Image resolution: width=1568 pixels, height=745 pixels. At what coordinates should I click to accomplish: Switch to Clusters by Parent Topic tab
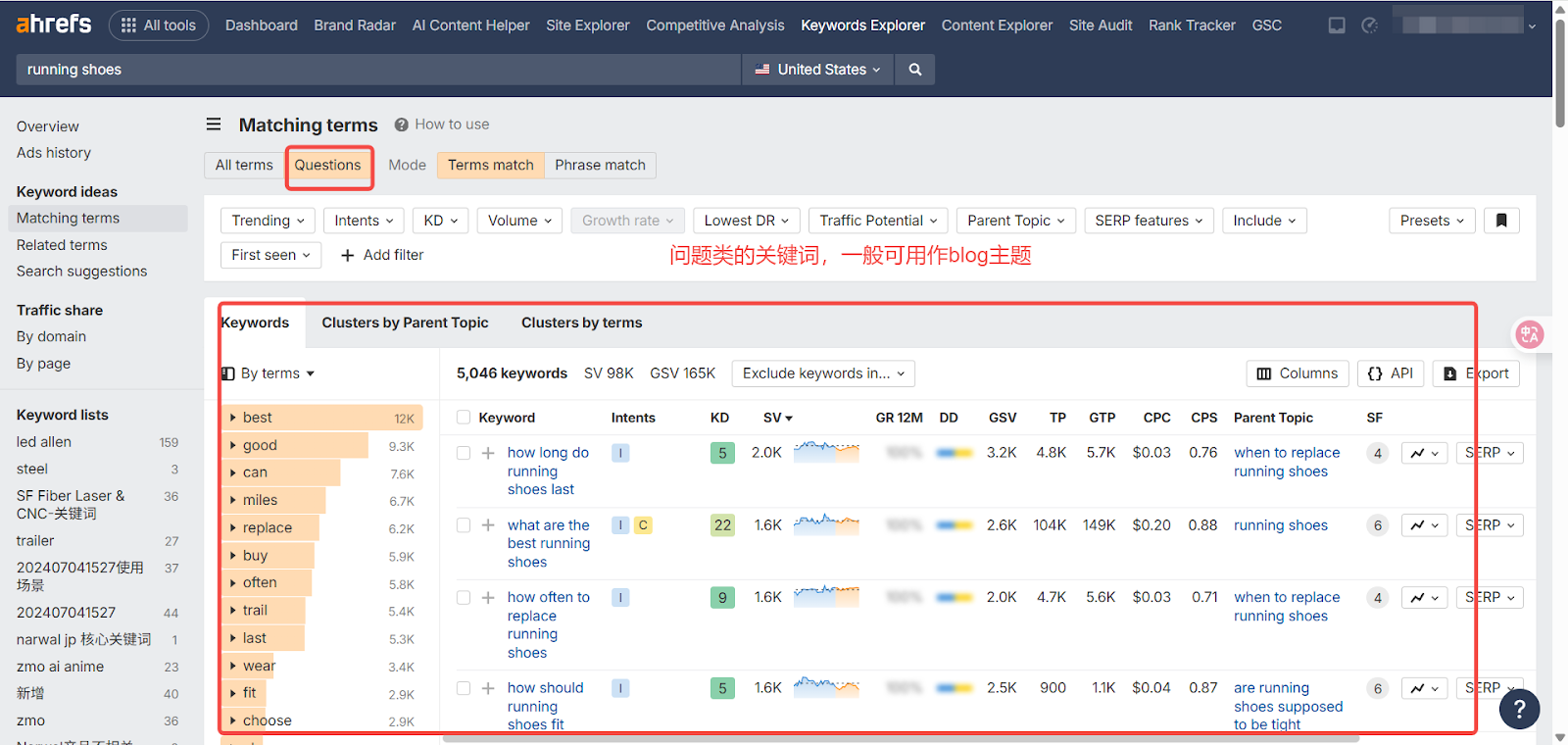405,323
